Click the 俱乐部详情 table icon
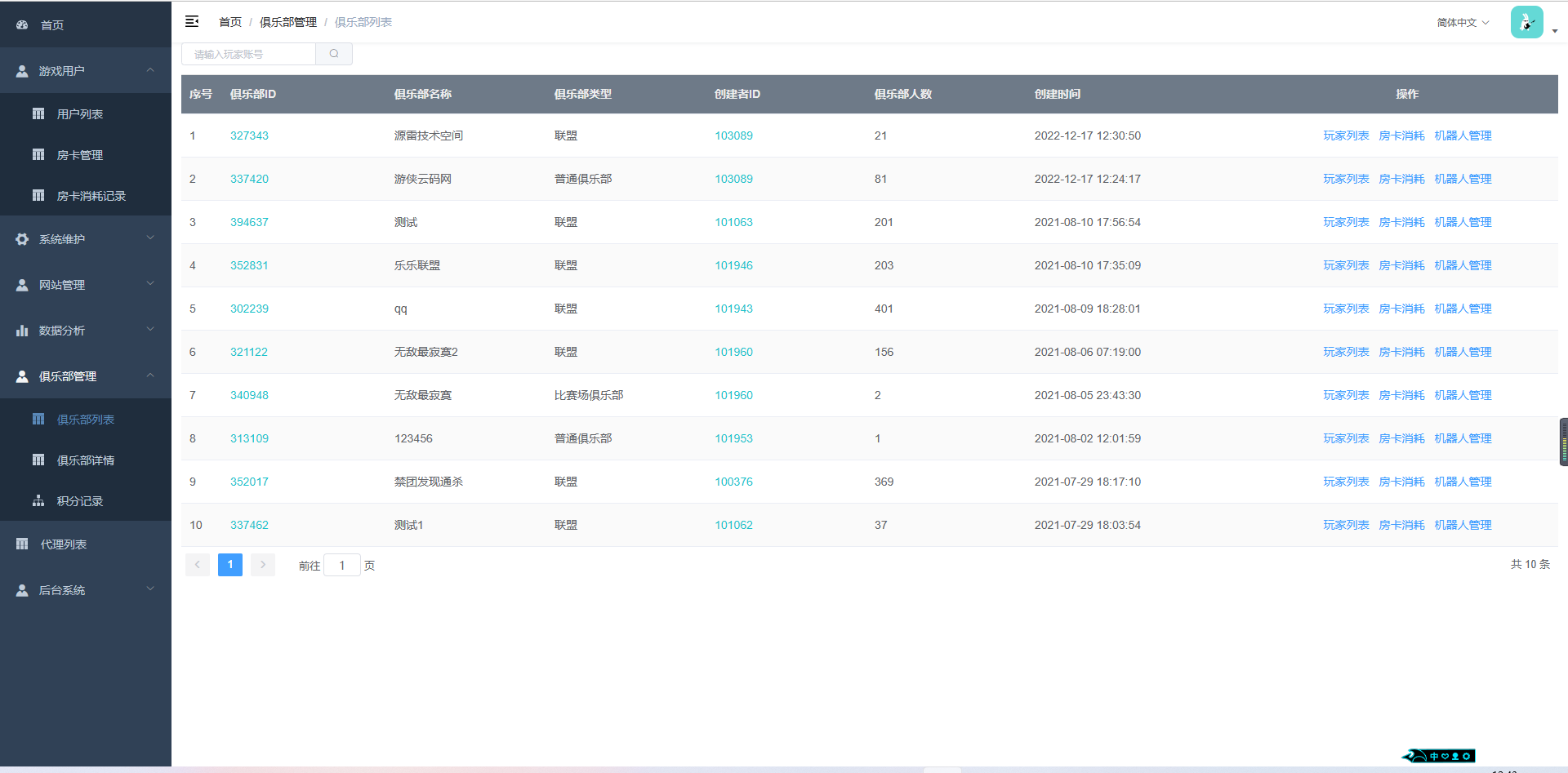Viewport: 1568px width, 773px height. (x=38, y=460)
